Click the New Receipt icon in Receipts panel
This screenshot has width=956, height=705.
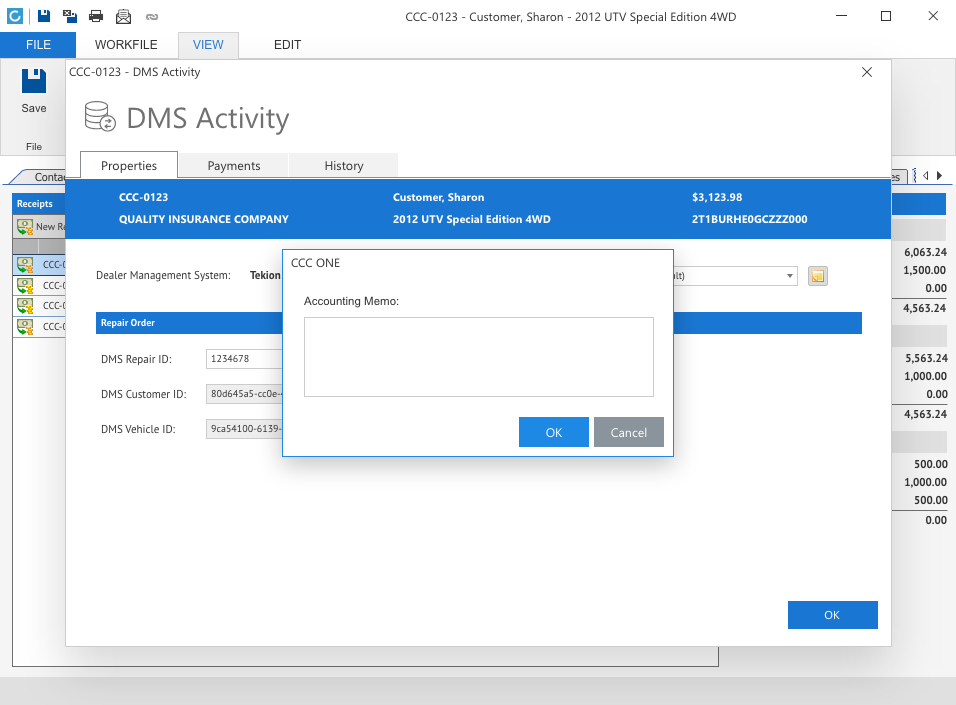click(25, 227)
